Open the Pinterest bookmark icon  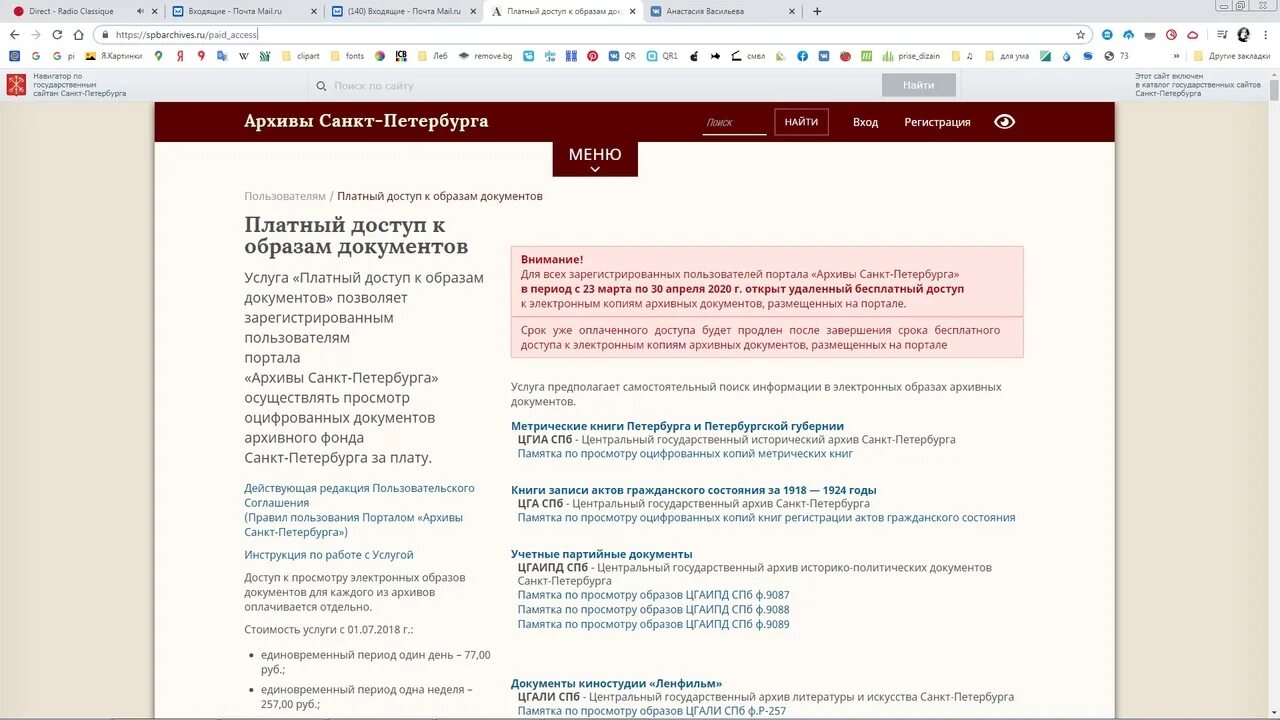point(592,56)
